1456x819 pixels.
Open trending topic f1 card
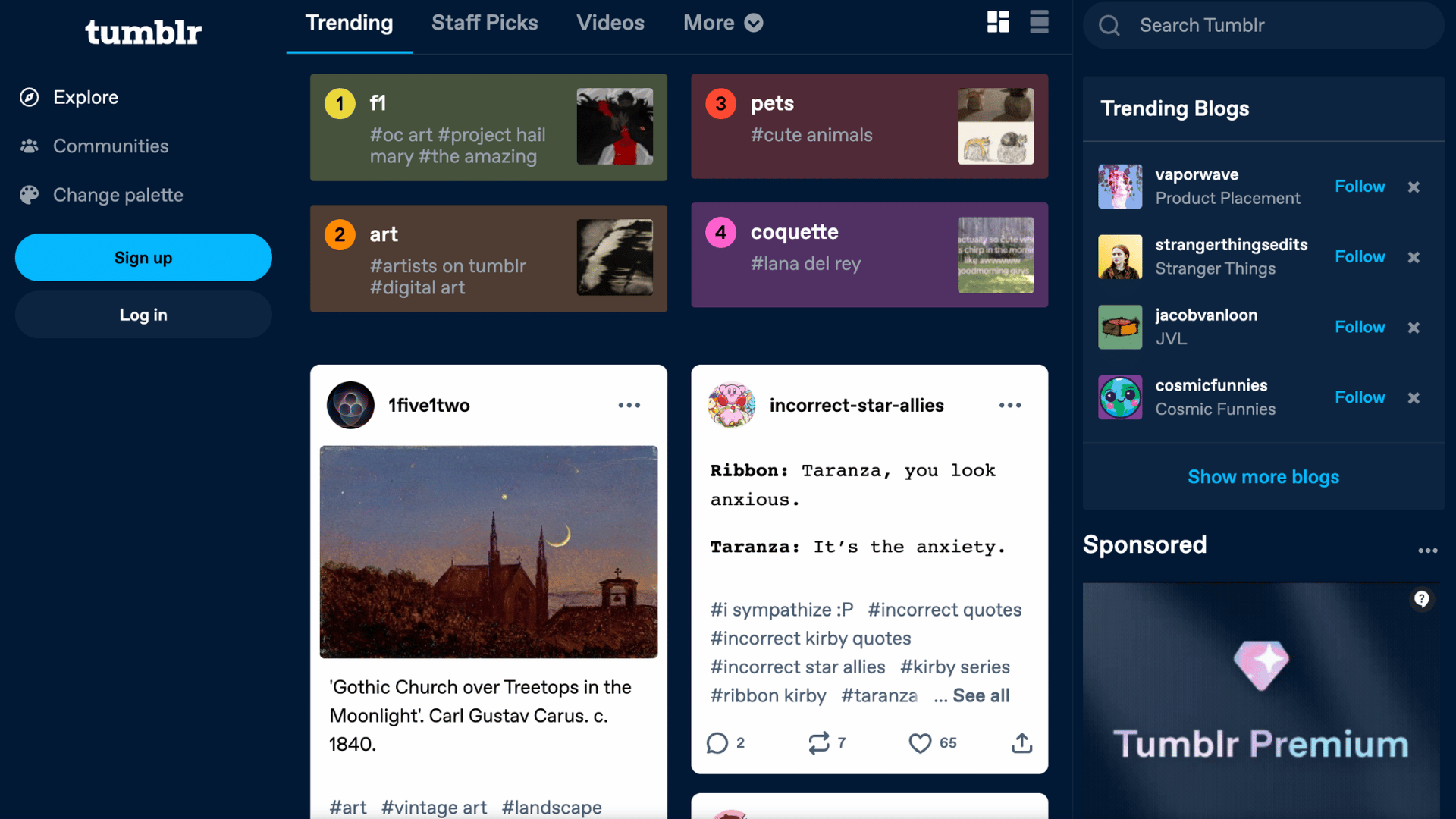488,127
